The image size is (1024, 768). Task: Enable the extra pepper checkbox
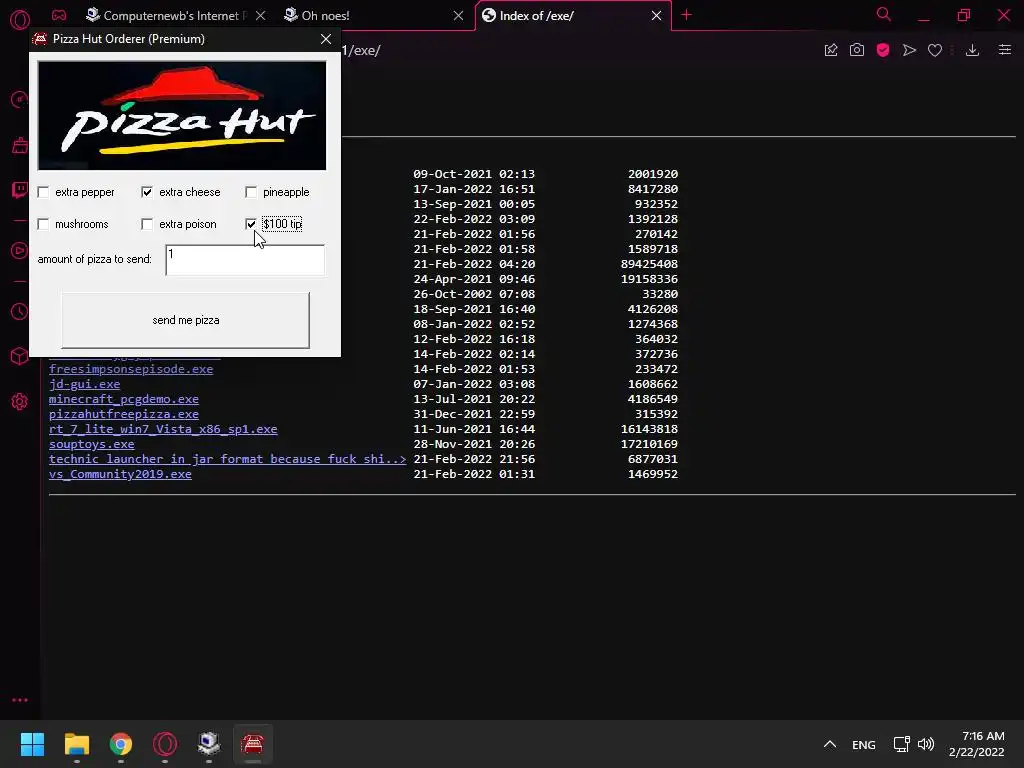[43, 192]
